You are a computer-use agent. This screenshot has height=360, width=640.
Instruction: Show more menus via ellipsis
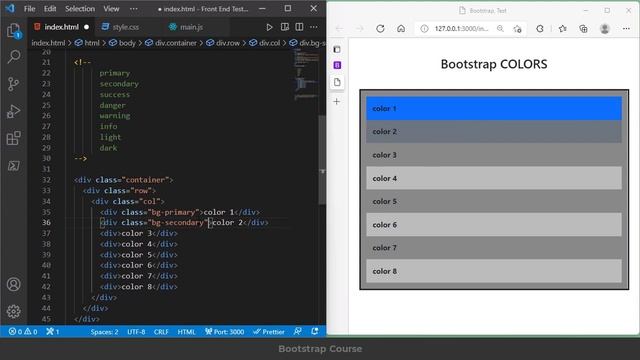(133, 9)
